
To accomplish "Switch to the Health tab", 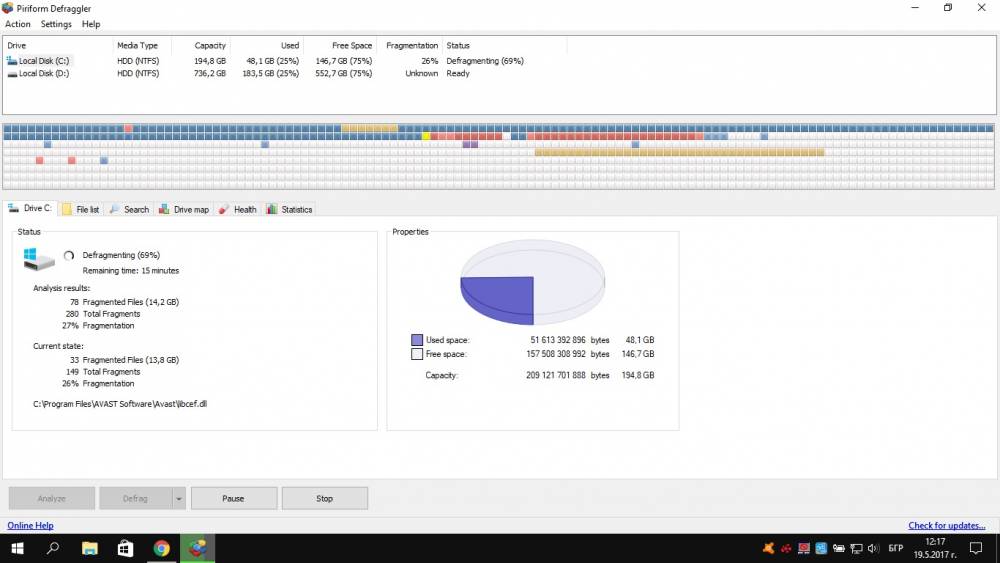I will click(x=238, y=209).
